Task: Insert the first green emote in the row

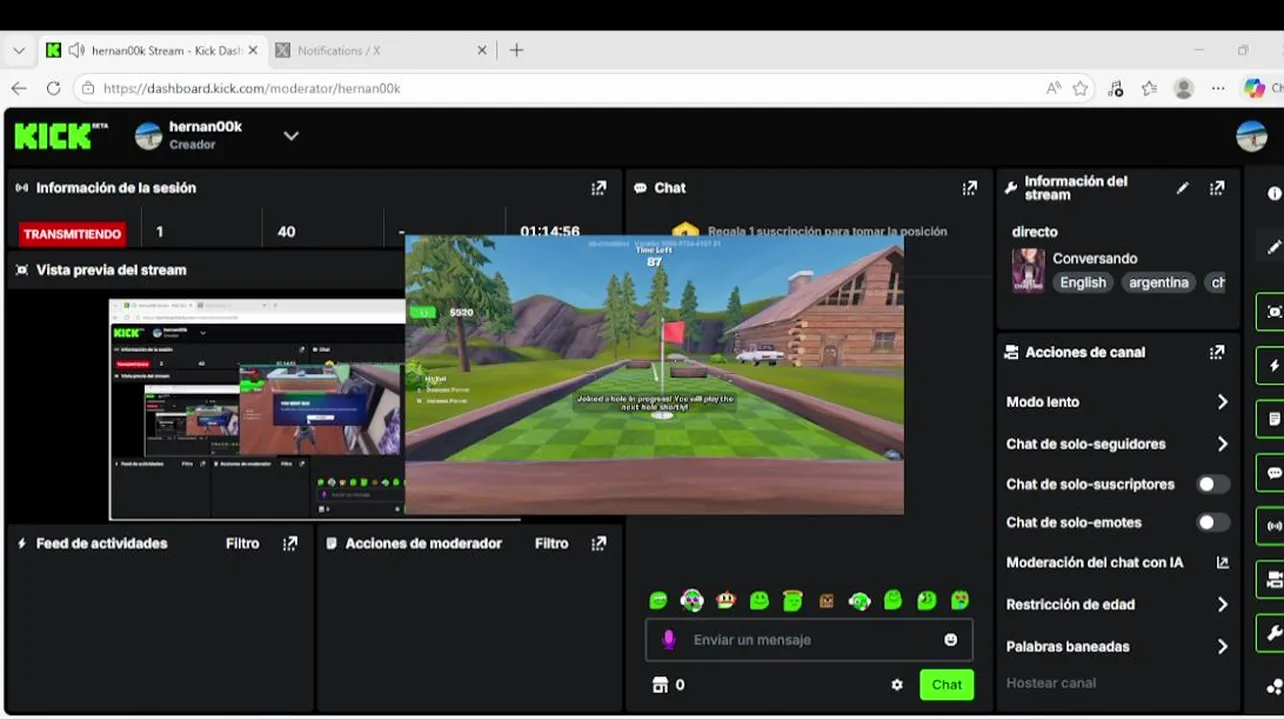Action: [658, 600]
